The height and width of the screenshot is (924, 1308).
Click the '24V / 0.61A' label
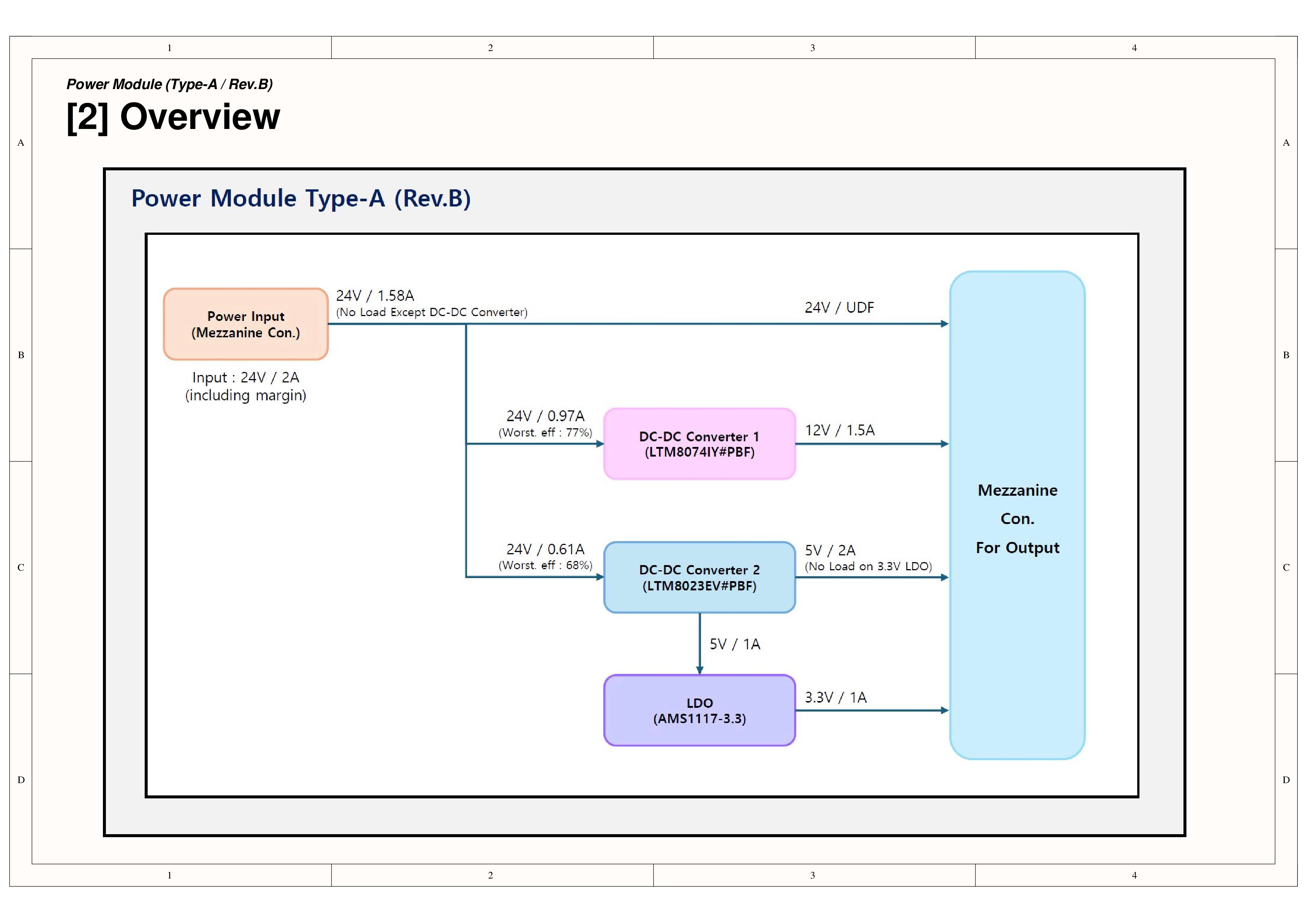[545, 549]
